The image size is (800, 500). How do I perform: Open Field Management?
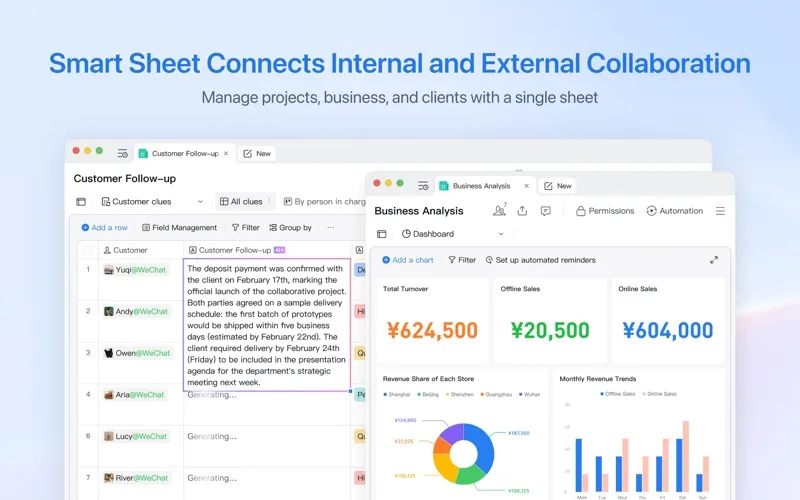179,228
